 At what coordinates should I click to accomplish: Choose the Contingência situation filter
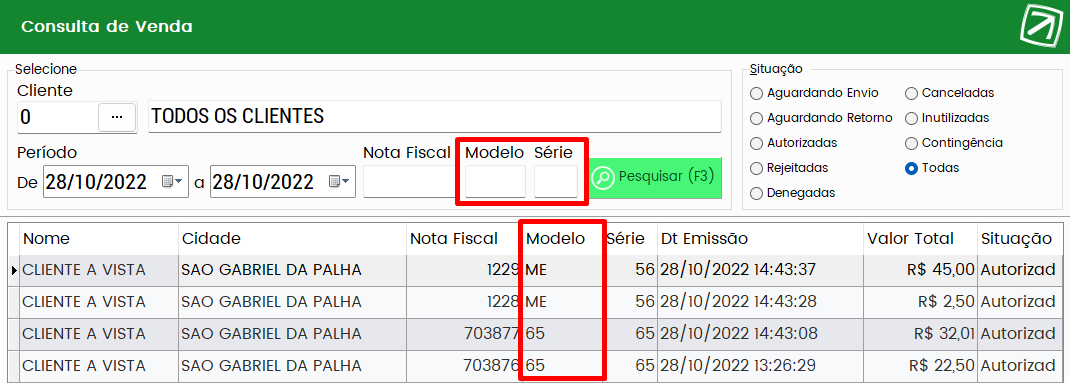[911, 143]
